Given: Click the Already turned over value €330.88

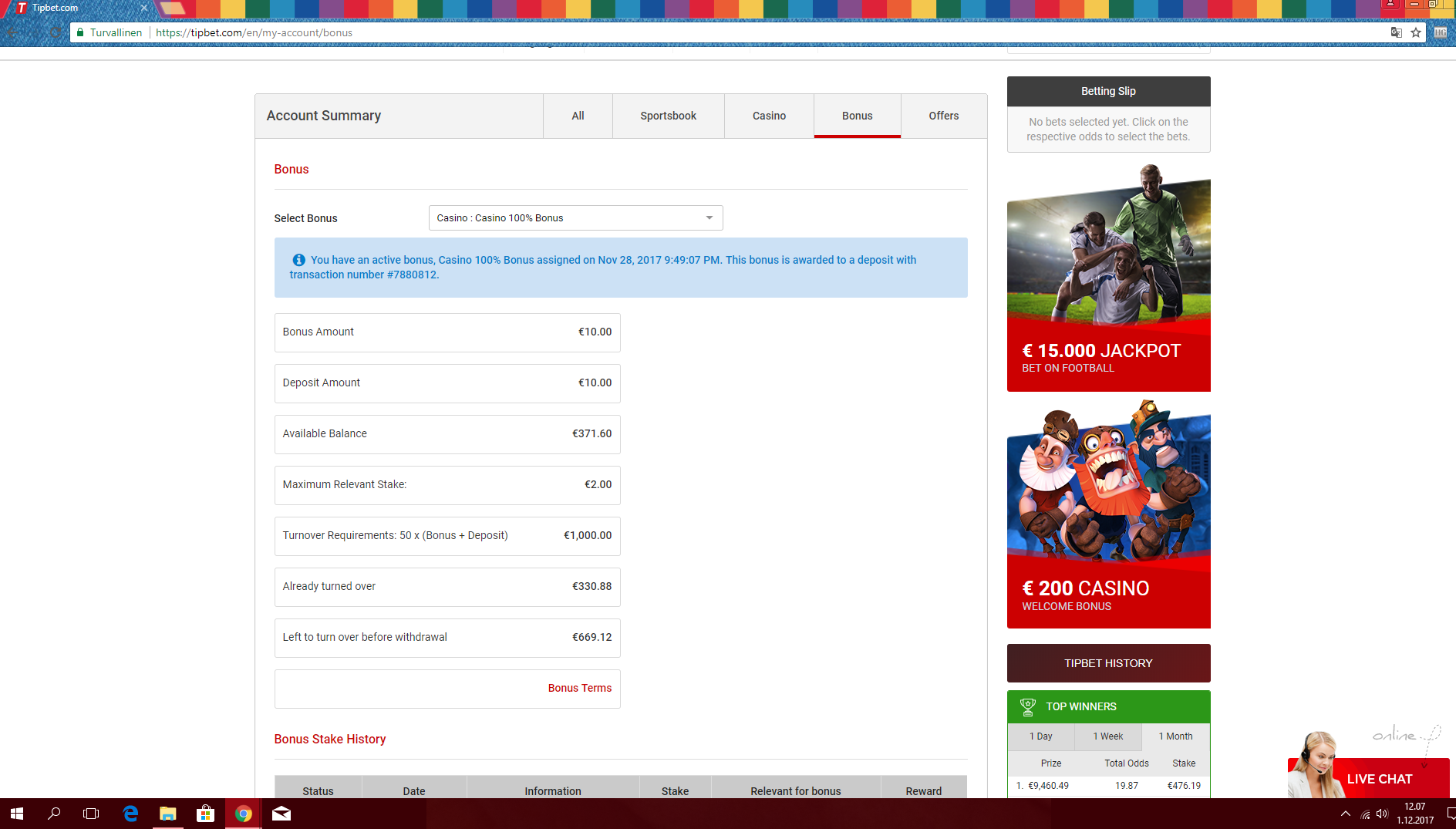Looking at the screenshot, I should pyautogui.click(x=591, y=586).
